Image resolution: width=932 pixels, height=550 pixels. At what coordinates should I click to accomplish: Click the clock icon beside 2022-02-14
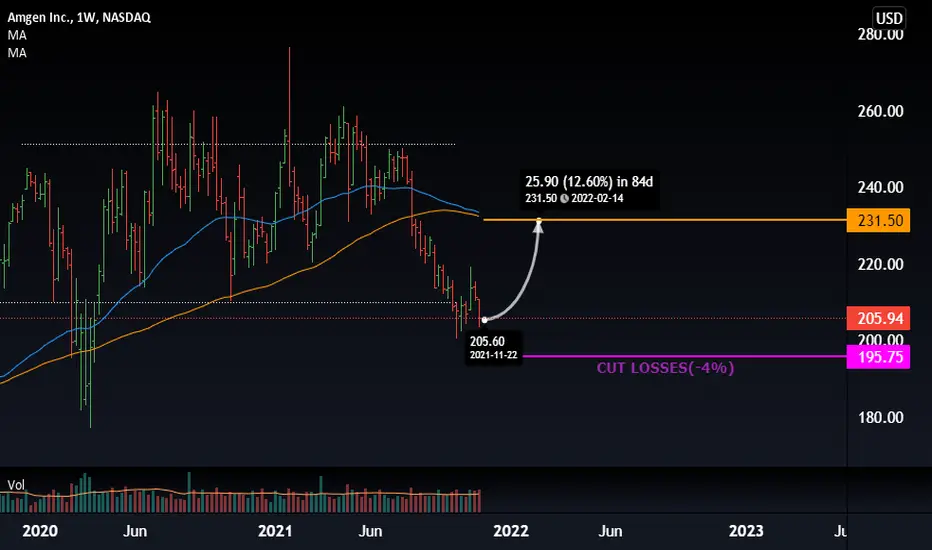click(x=564, y=199)
